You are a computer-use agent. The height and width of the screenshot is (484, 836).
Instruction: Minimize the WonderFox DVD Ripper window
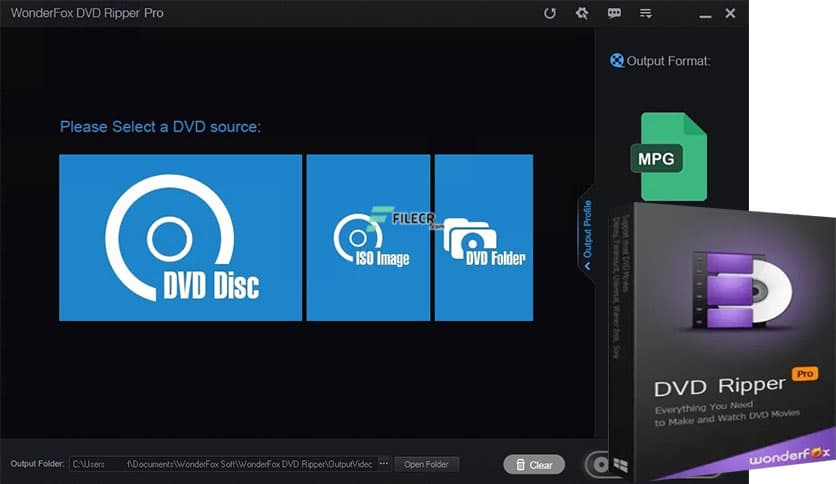(705, 15)
